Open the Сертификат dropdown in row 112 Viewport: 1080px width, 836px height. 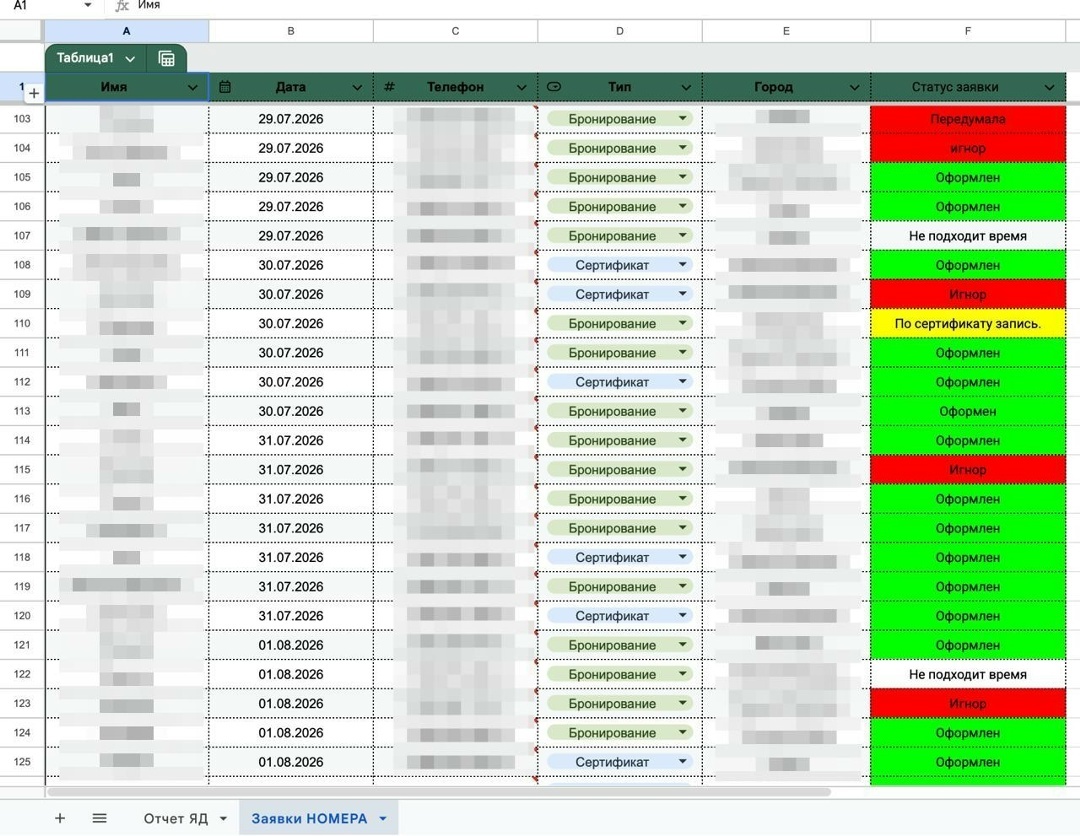point(682,382)
